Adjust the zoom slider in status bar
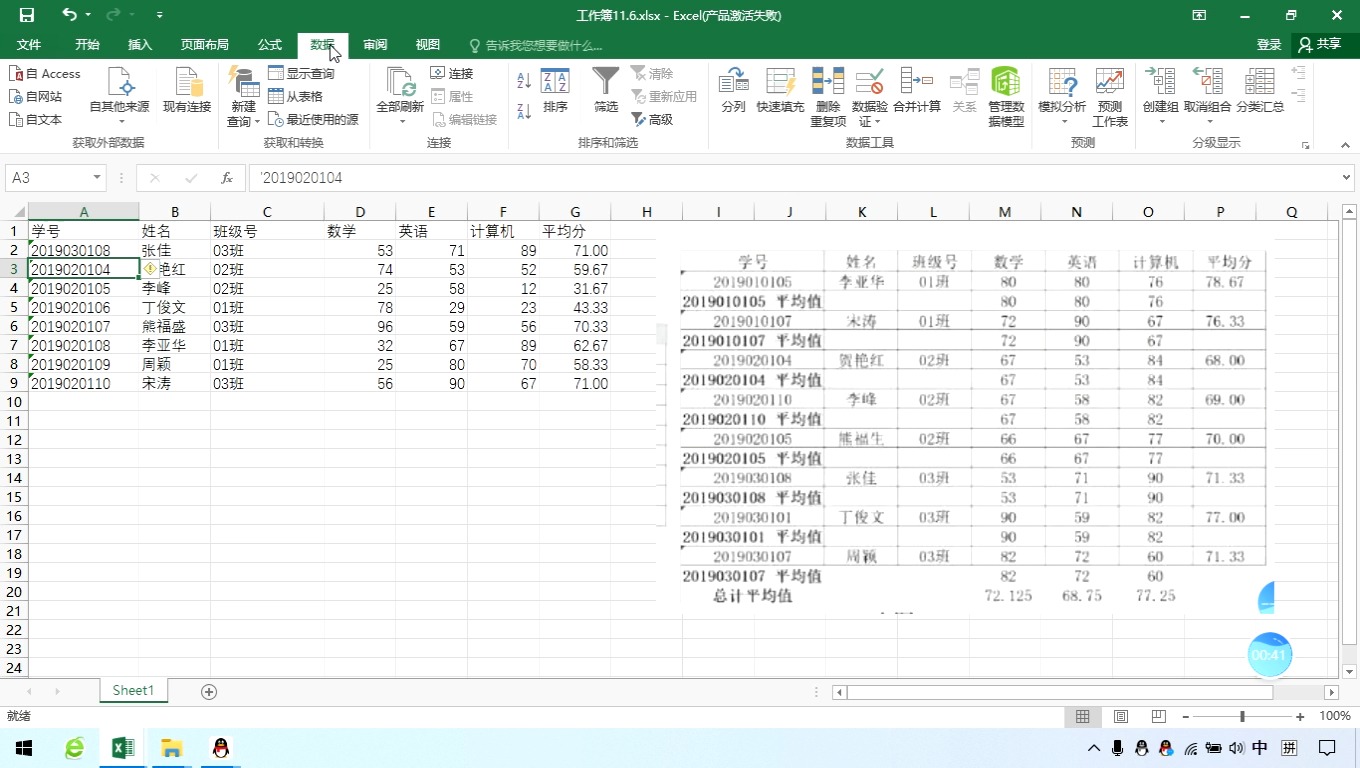The width and height of the screenshot is (1360, 768). coord(1243,716)
